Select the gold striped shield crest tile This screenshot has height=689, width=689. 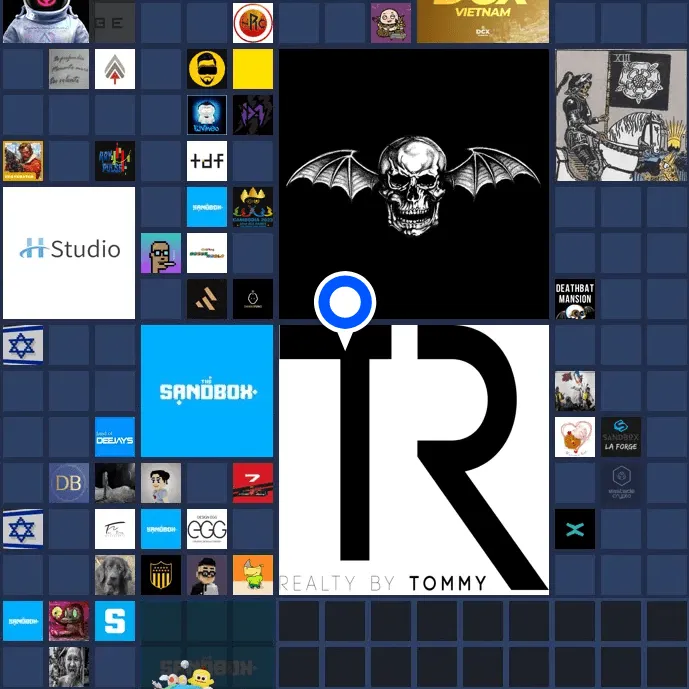161,575
